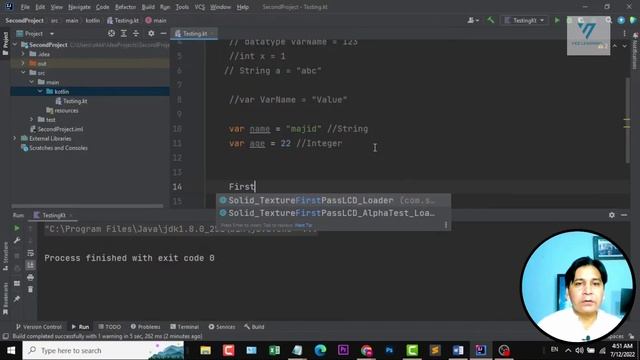This screenshot has width=640, height=360.
Task: Open Excel from taskbar
Action: (274, 350)
